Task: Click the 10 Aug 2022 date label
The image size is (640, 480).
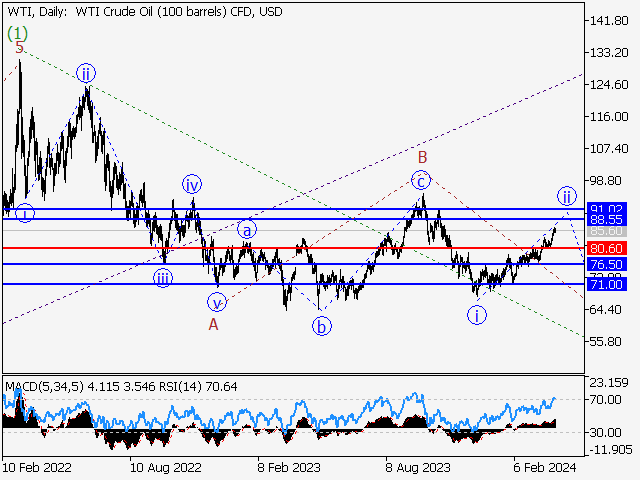Action: click(x=165, y=467)
